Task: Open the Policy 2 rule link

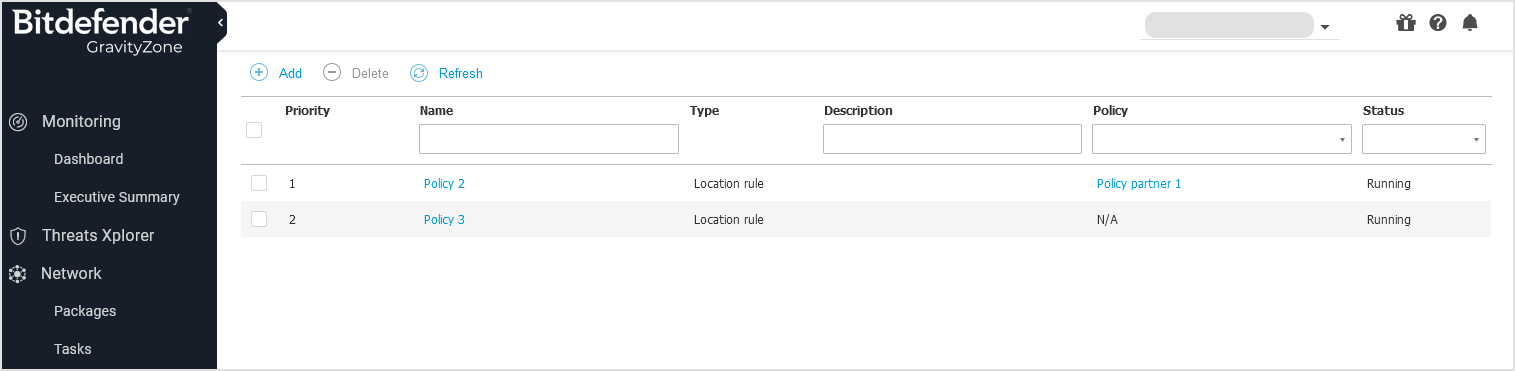Action: click(x=444, y=184)
